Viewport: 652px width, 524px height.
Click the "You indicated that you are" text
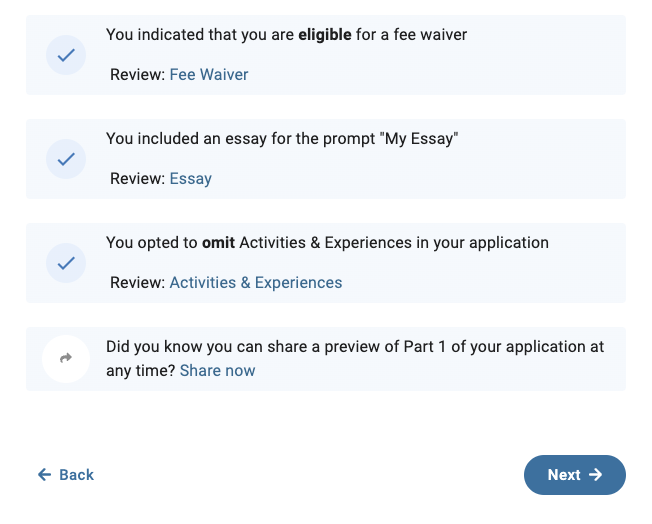tap(200, 35)
